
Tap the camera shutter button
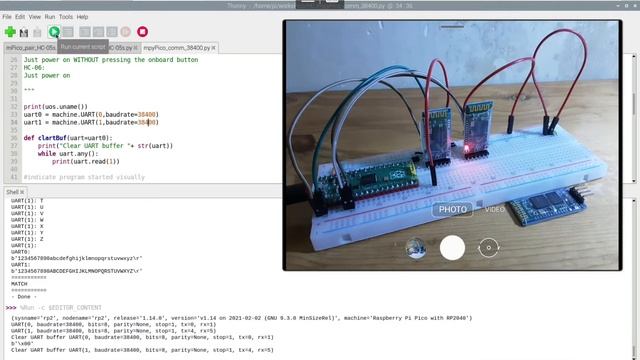pos(452,247)
